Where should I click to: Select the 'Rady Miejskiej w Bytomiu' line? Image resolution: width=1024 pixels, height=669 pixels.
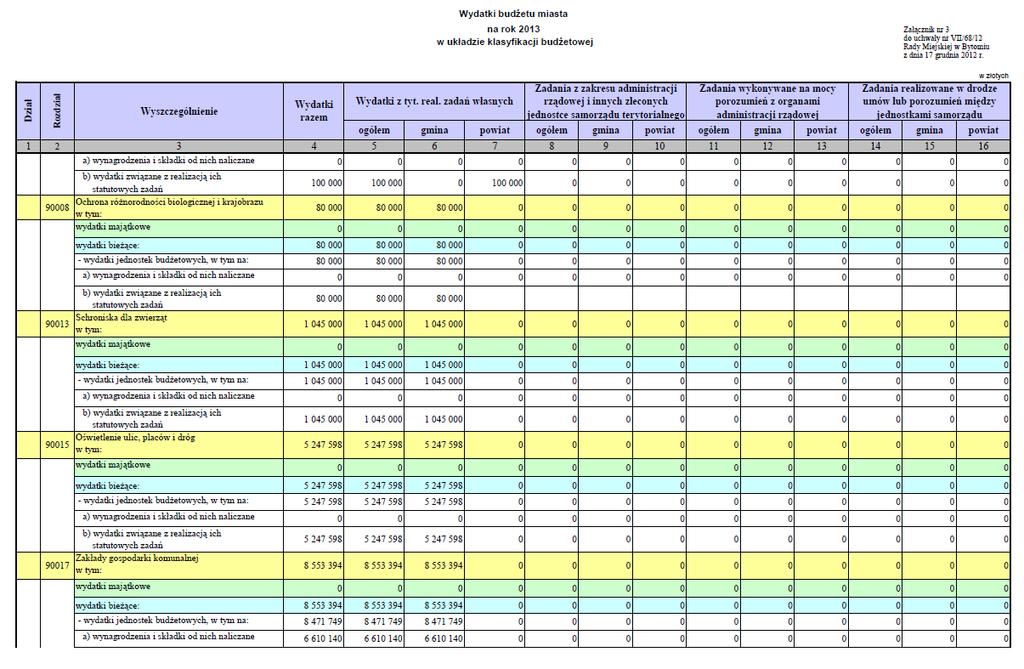pyautogui.click(x=946, y=46)
